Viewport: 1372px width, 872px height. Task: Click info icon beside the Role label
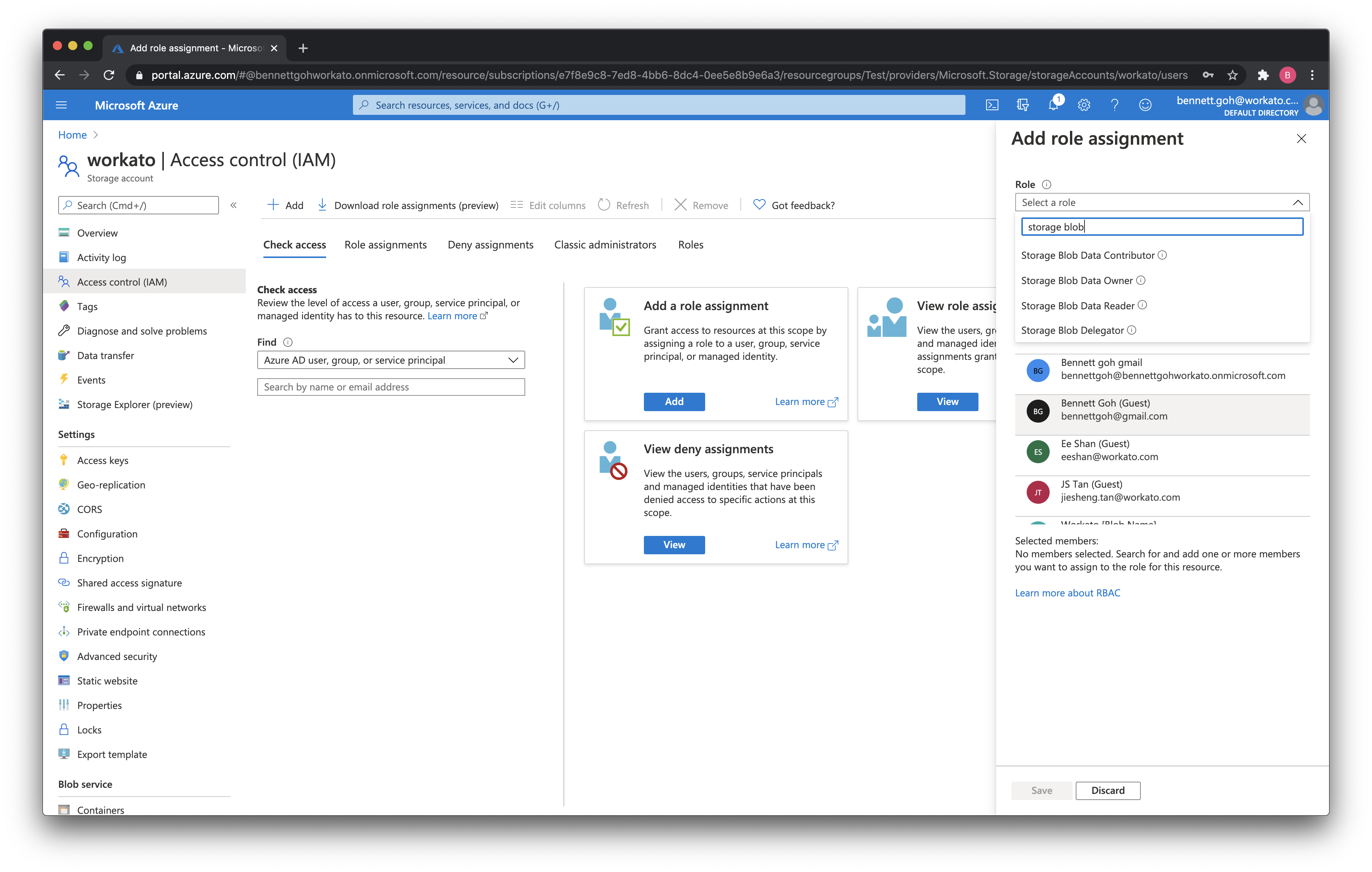(x=1046, y=185)
